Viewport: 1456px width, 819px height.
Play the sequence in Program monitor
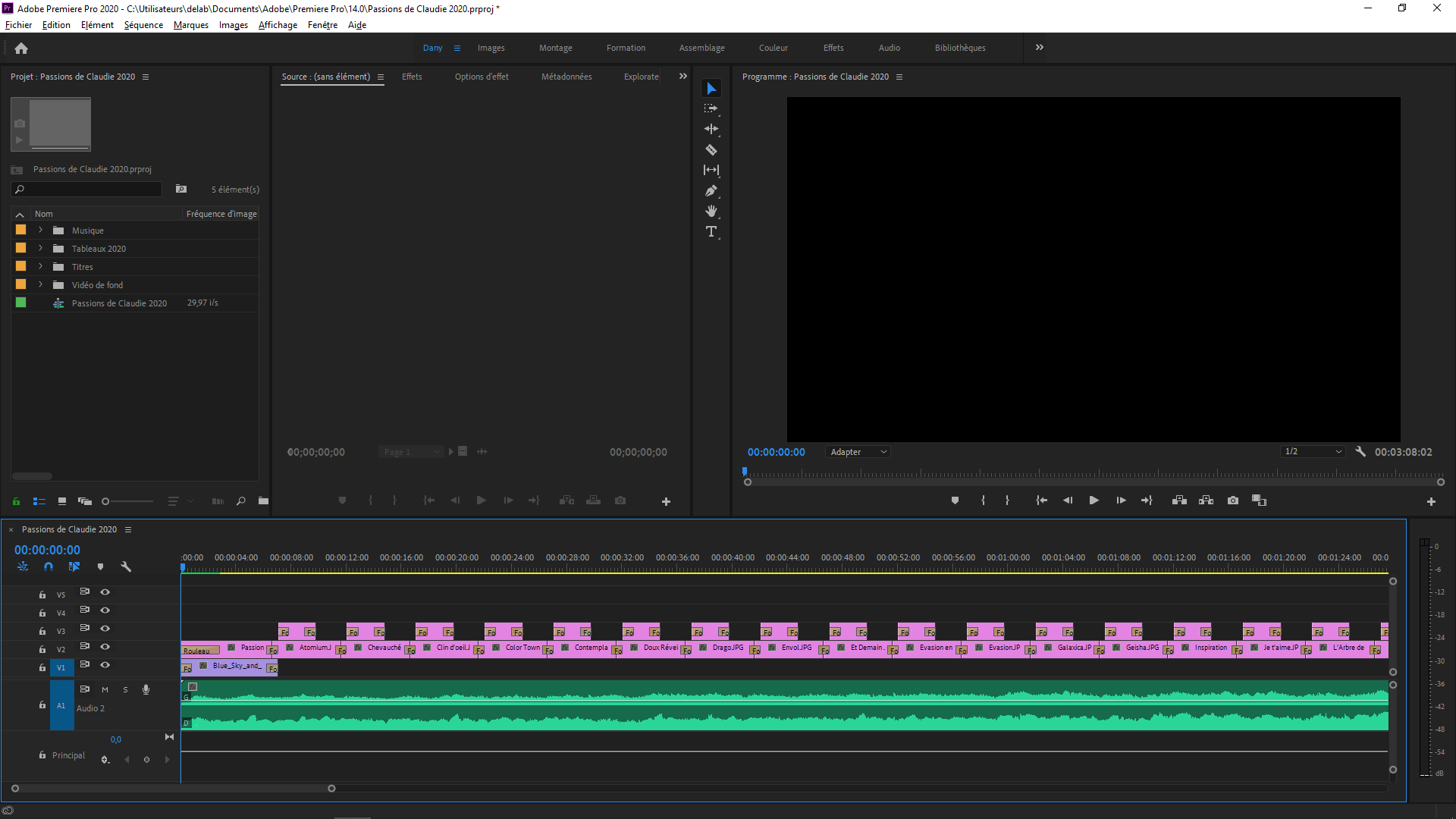(1094, 500)
